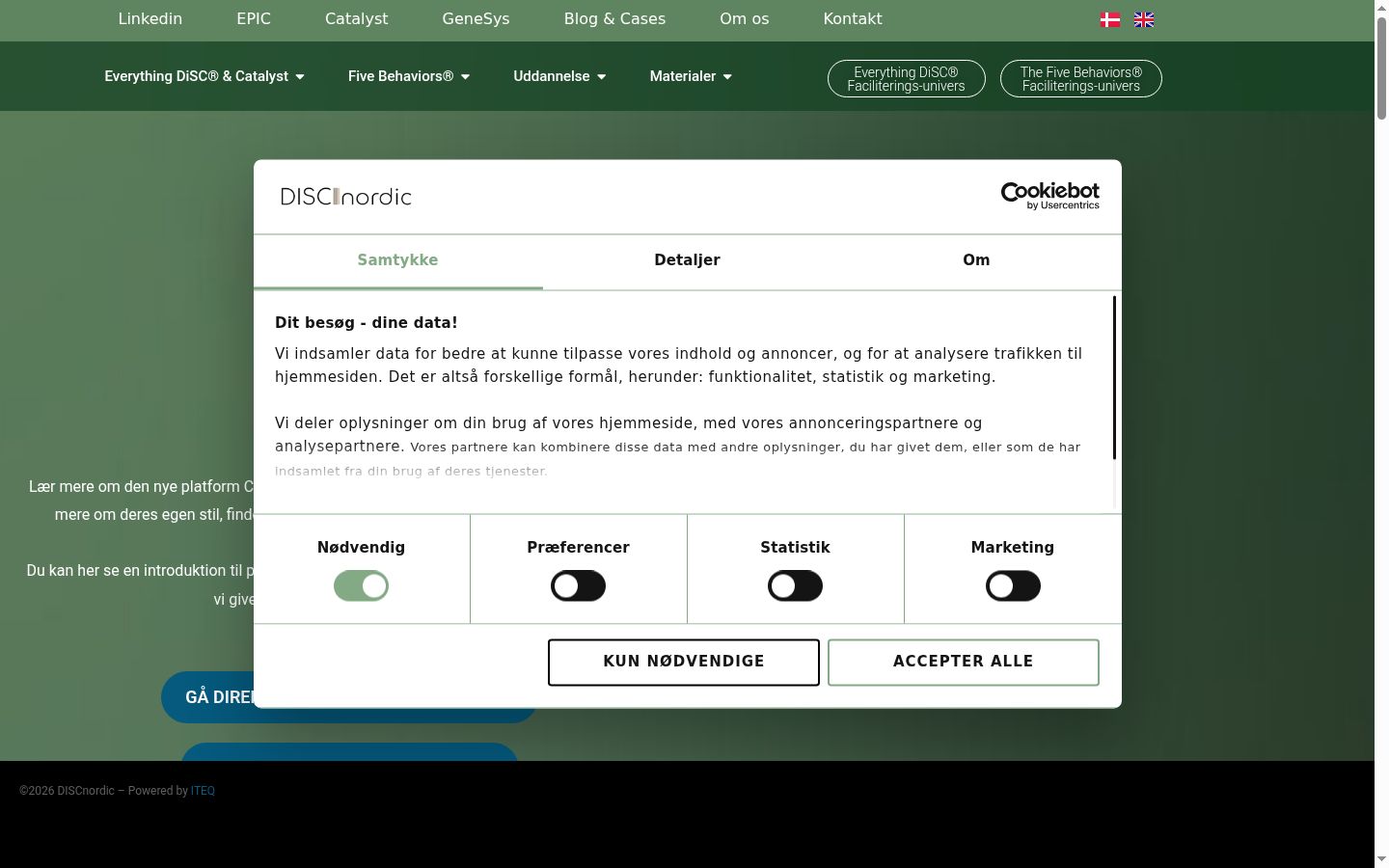Switch site language to Danish flag
The image size is (1389, 868).
click(x=1110, y=19)
